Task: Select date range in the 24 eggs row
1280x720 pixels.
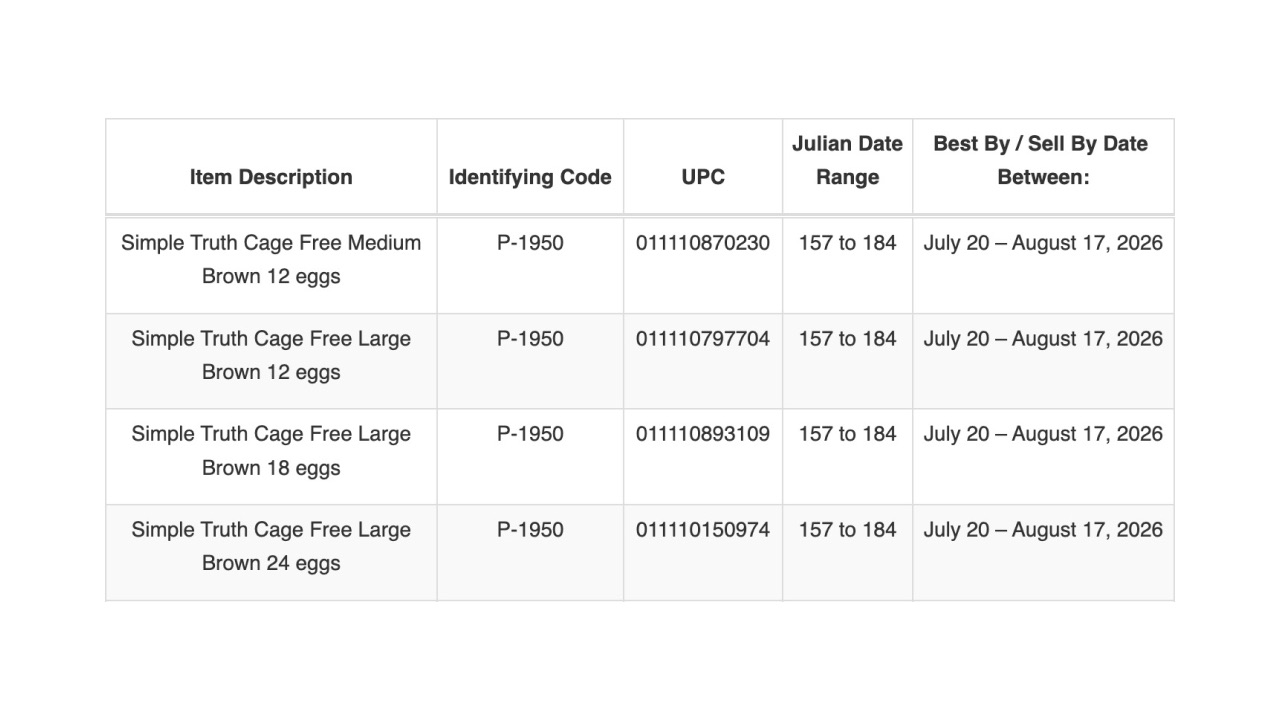Action: pyautogui.click(x=1043, y=530)
